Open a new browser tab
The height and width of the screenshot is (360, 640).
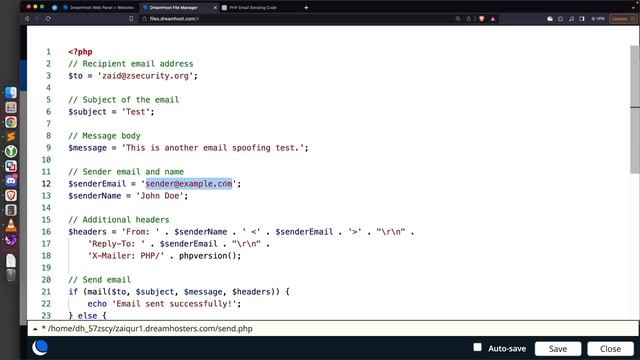pyautogui.click(x=306, y=7)
